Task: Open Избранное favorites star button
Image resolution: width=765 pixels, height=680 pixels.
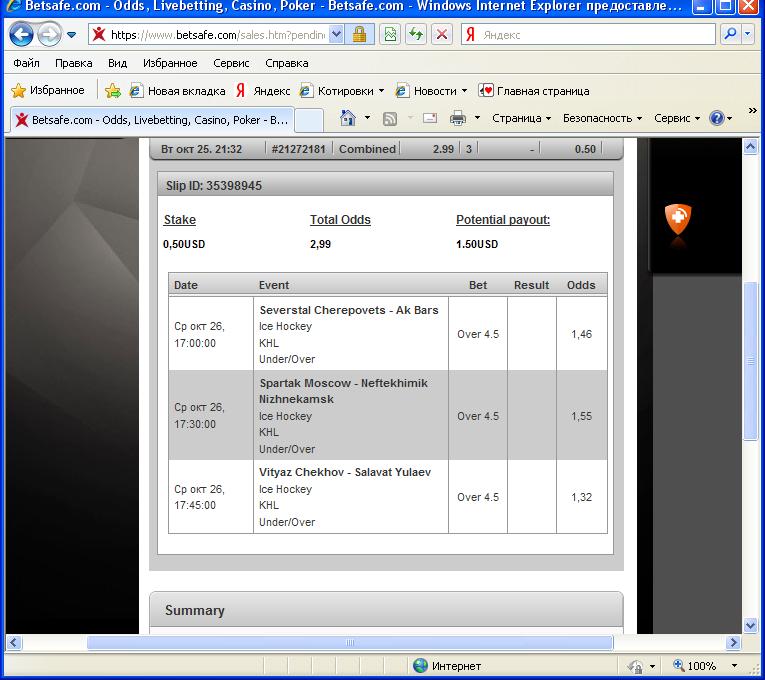Action: 48,90
